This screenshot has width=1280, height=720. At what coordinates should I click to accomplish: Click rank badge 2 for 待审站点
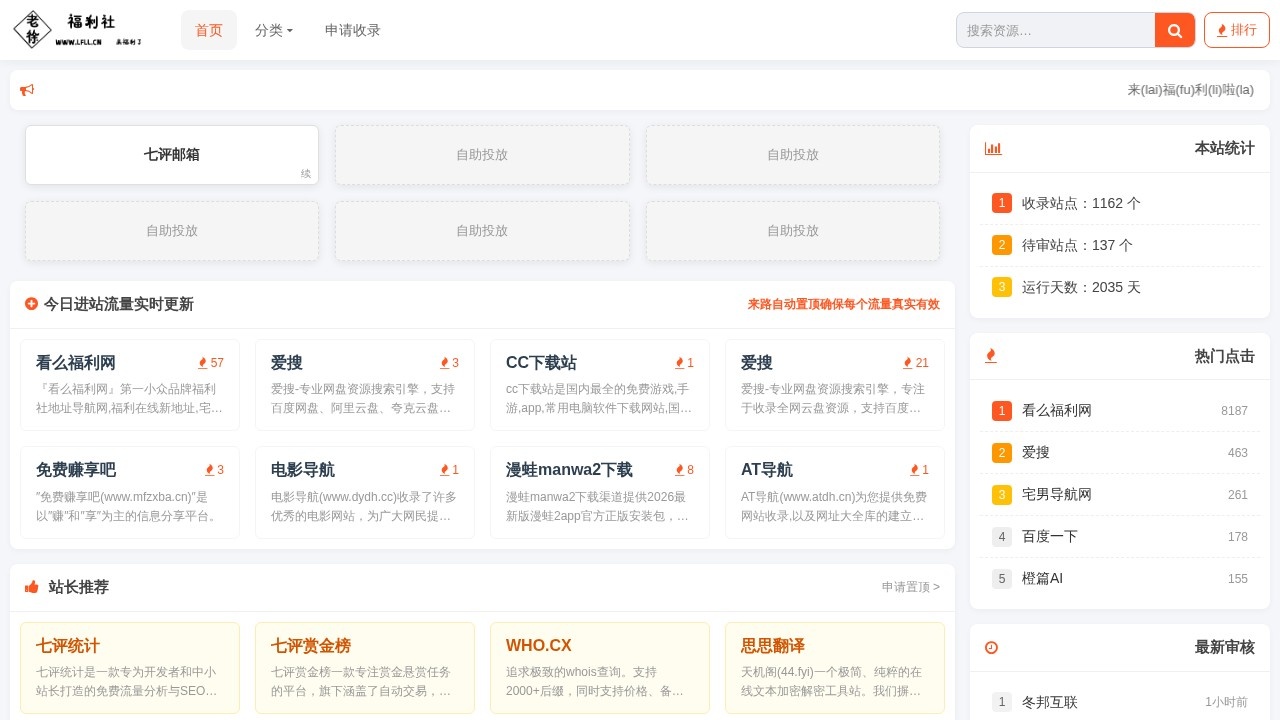click(1002, 245)
